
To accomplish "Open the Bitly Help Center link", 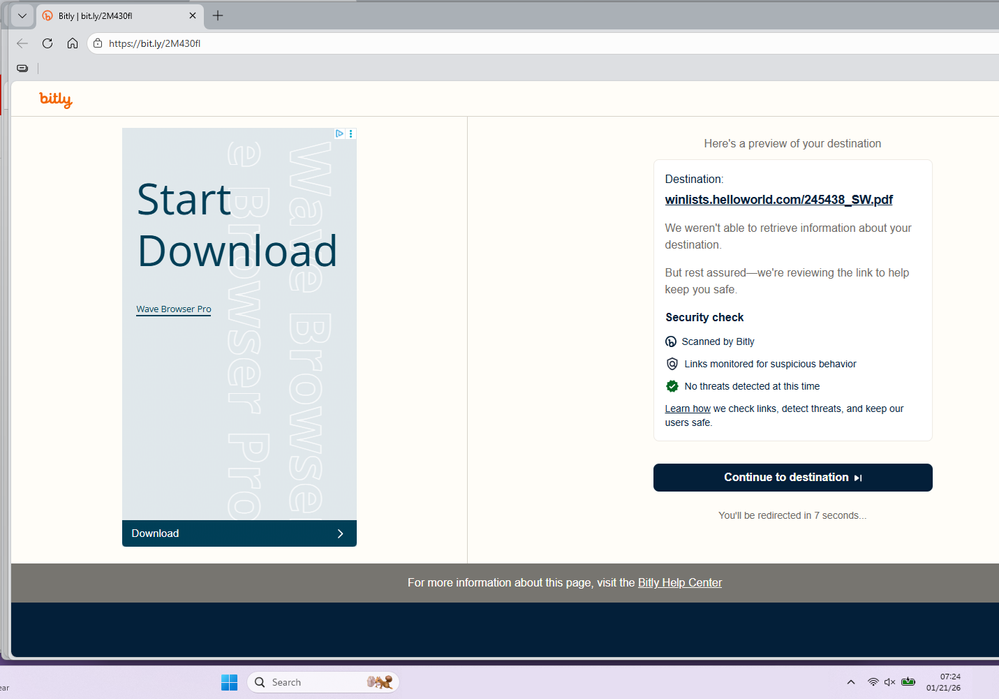I will point(680,582).
